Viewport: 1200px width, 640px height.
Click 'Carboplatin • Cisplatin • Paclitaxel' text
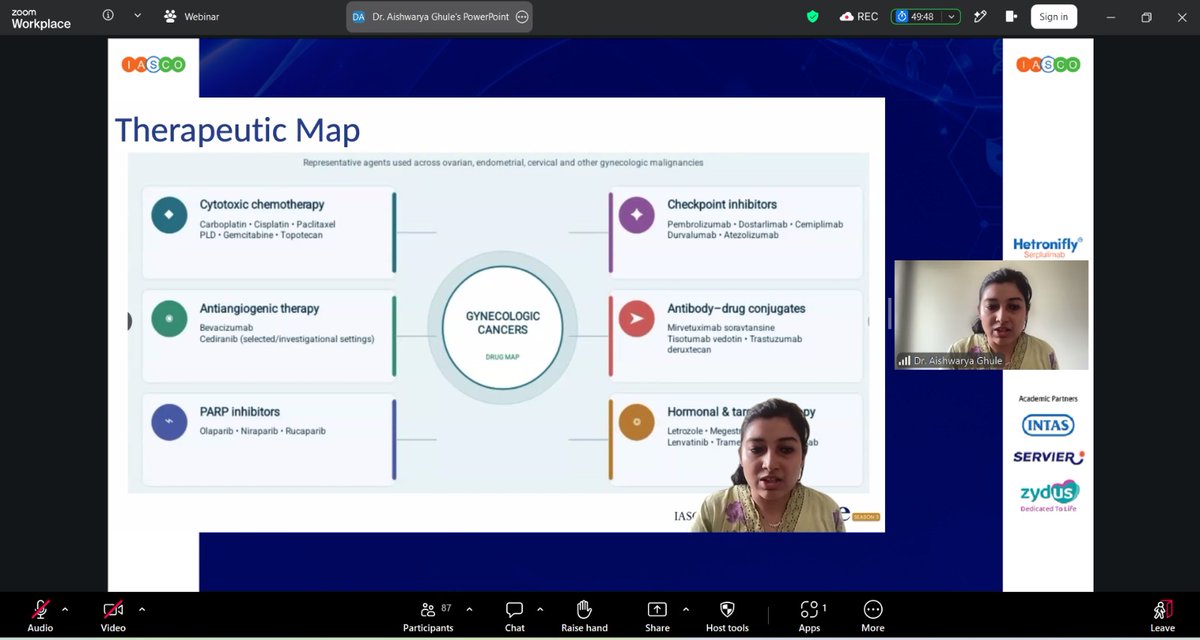(x=267, y=224)
